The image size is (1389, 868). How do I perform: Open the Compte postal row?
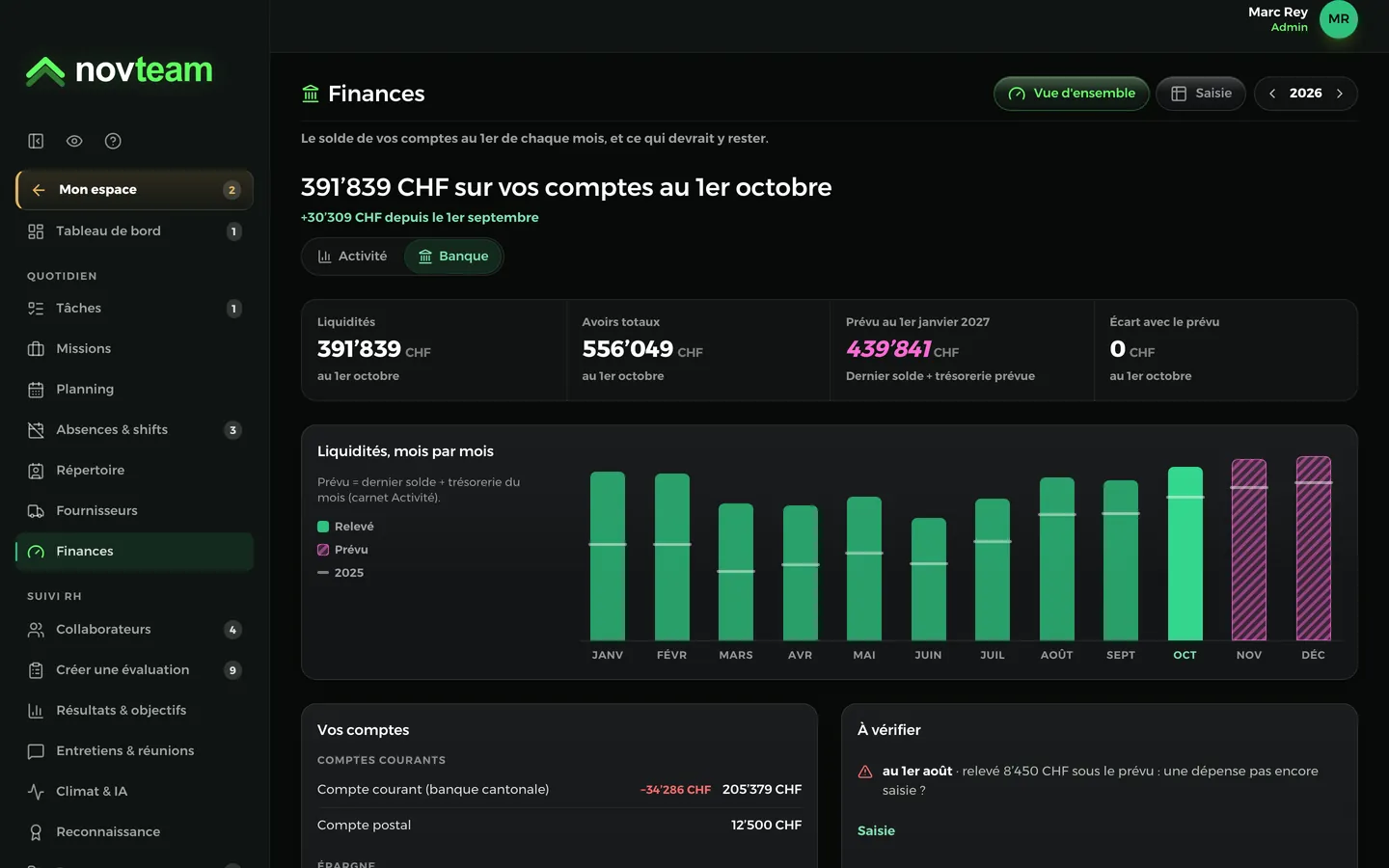pos(559,826)
